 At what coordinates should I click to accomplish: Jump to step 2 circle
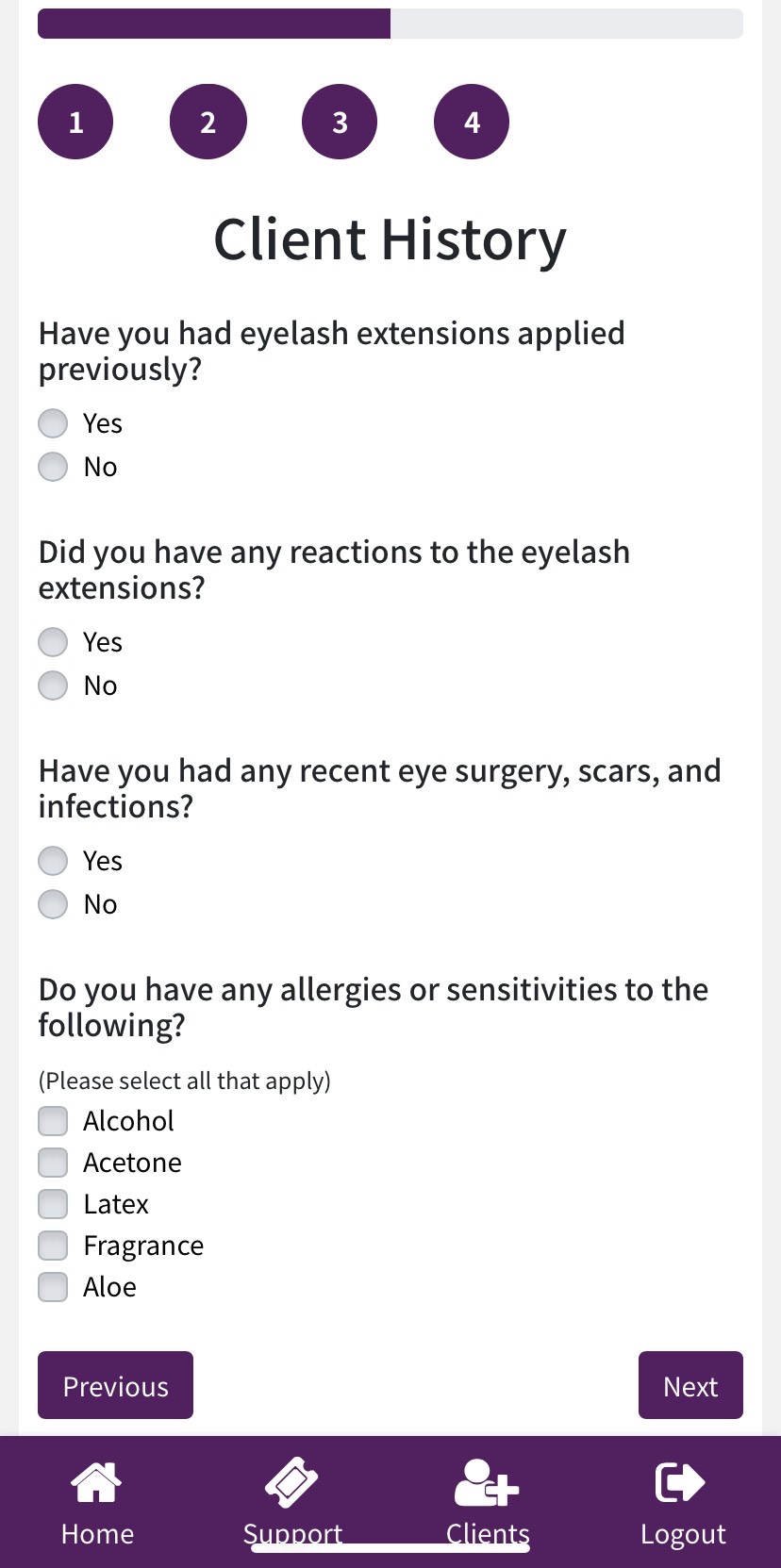208,122
